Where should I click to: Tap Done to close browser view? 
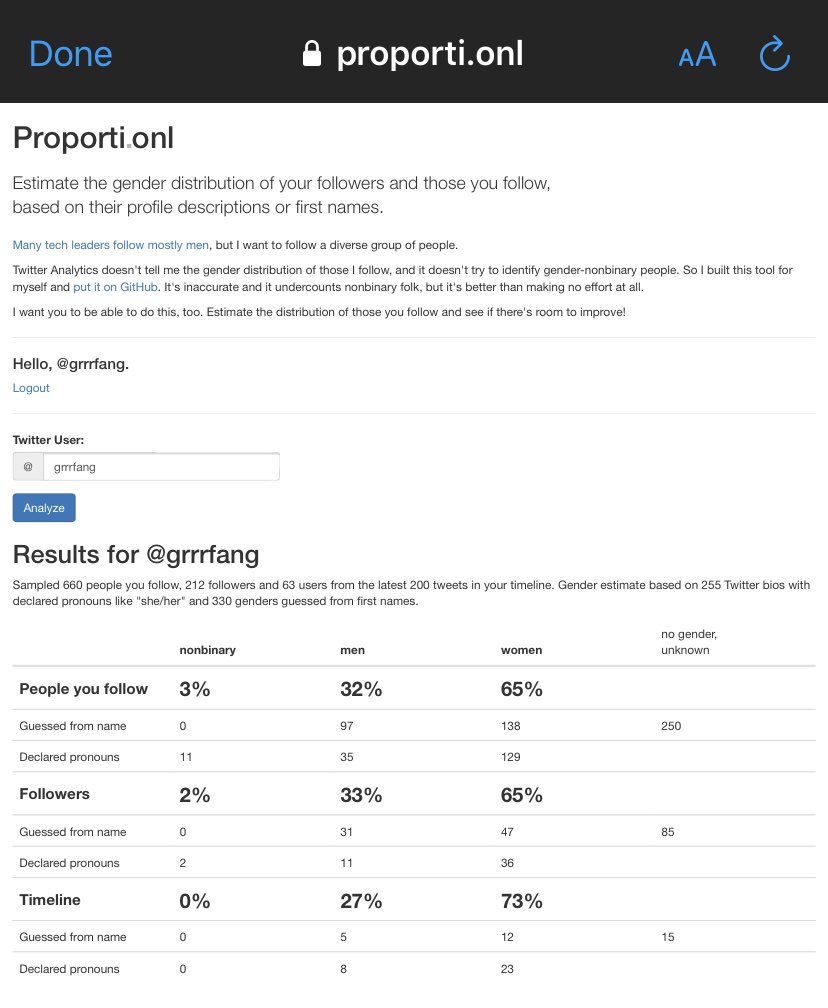click(x=71, y=54)
